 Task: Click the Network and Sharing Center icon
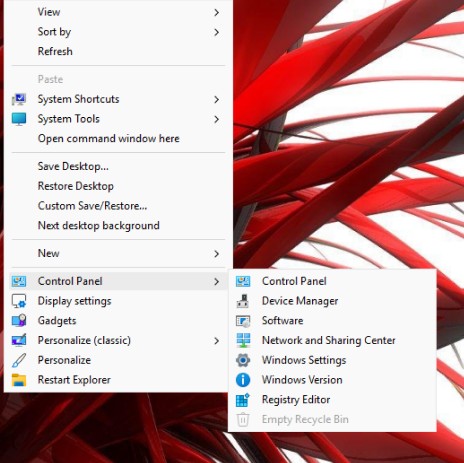coord(243,340)
